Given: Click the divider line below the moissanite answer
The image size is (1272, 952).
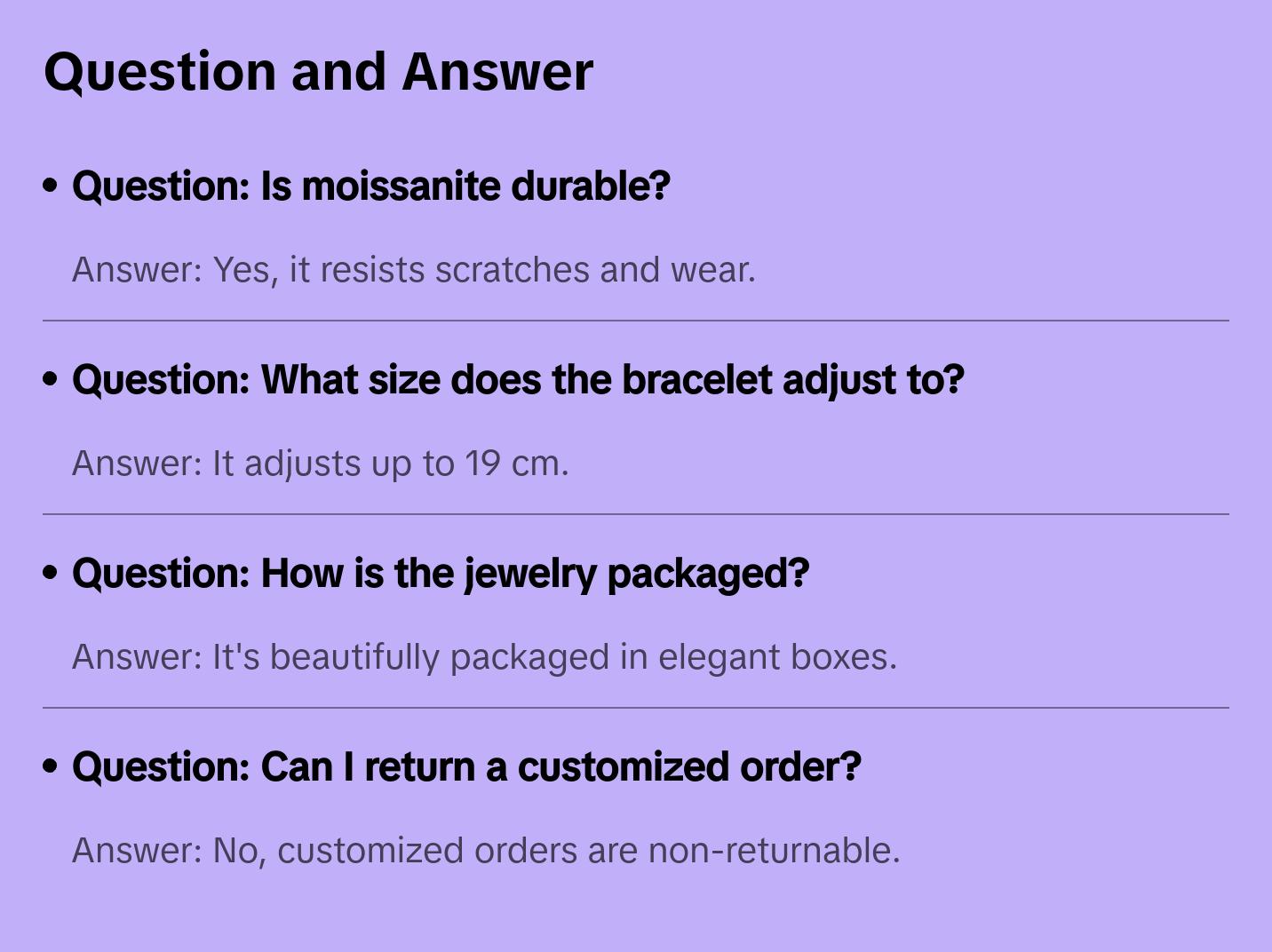Looking at the screenshot, I should point(636,321).
